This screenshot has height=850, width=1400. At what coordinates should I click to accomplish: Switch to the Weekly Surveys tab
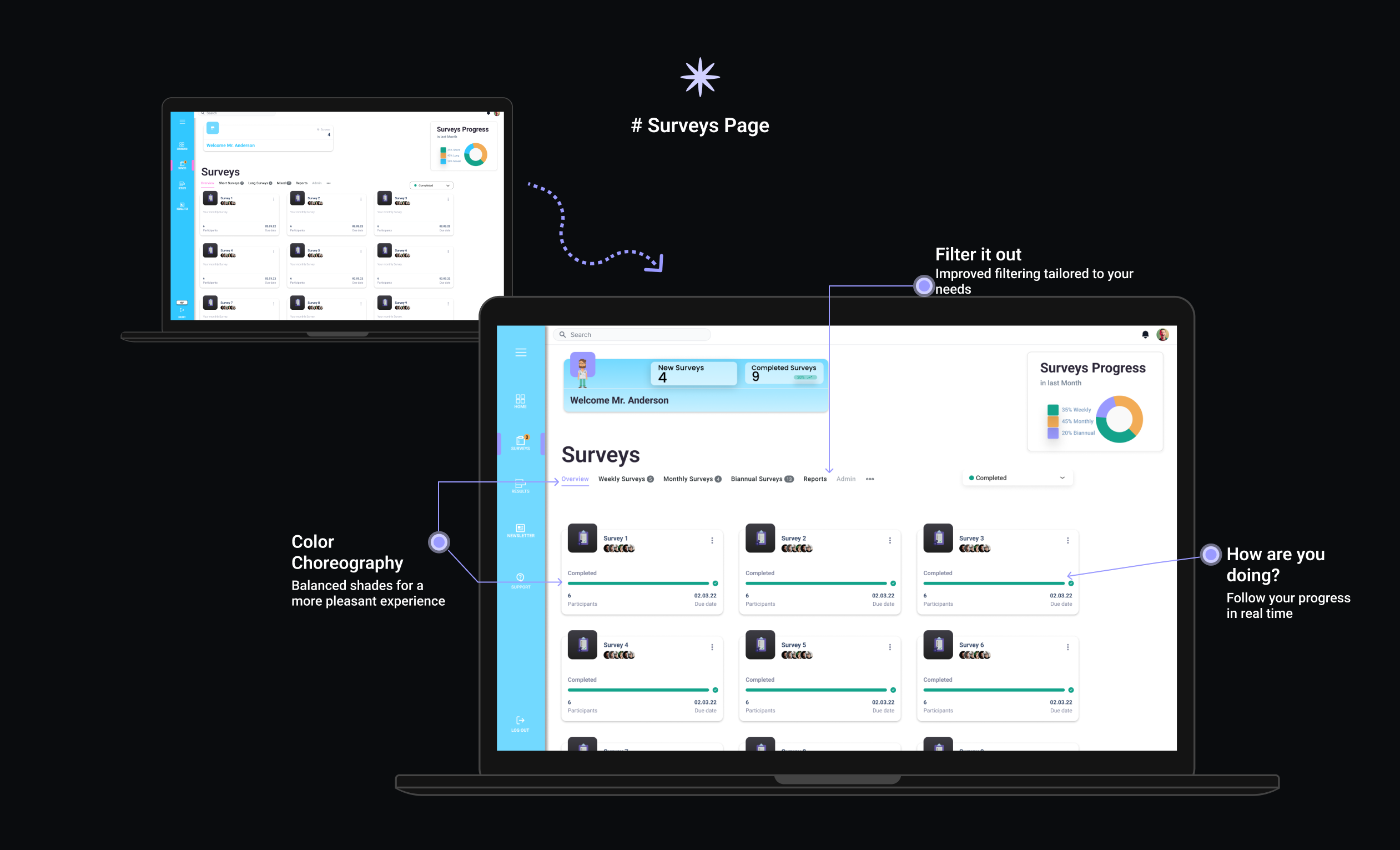622,478
